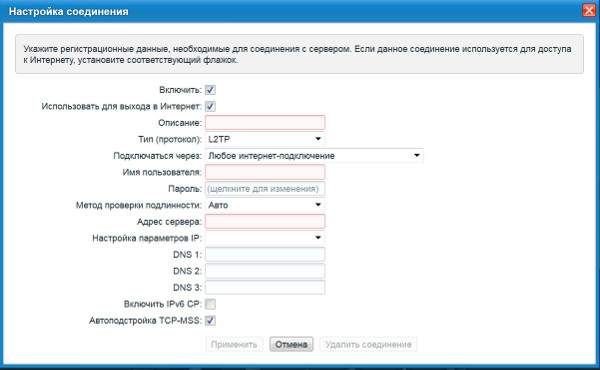Click the Описание input field
600x370 pixels.
click(x=265, y=123)
